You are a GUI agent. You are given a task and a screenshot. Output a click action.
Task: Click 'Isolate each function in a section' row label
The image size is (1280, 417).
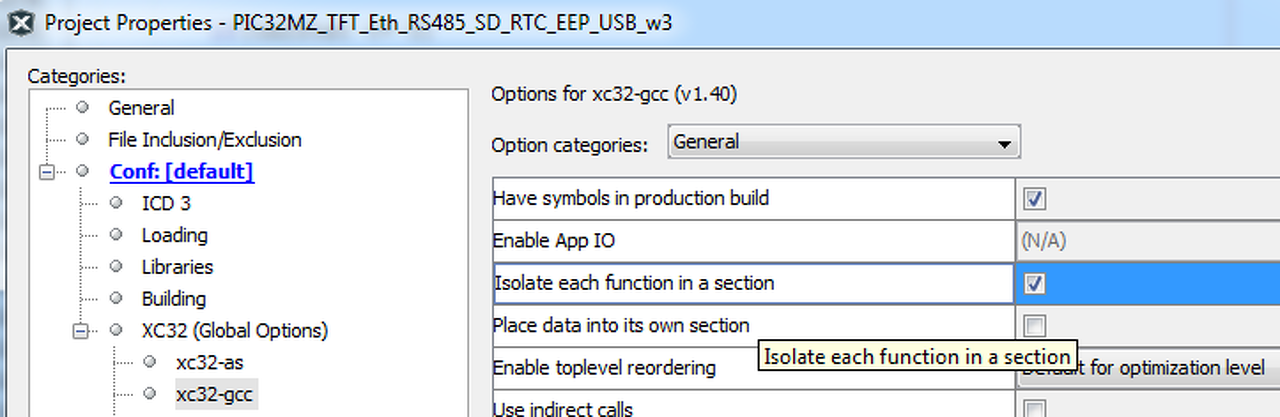[x=635, y=283]
